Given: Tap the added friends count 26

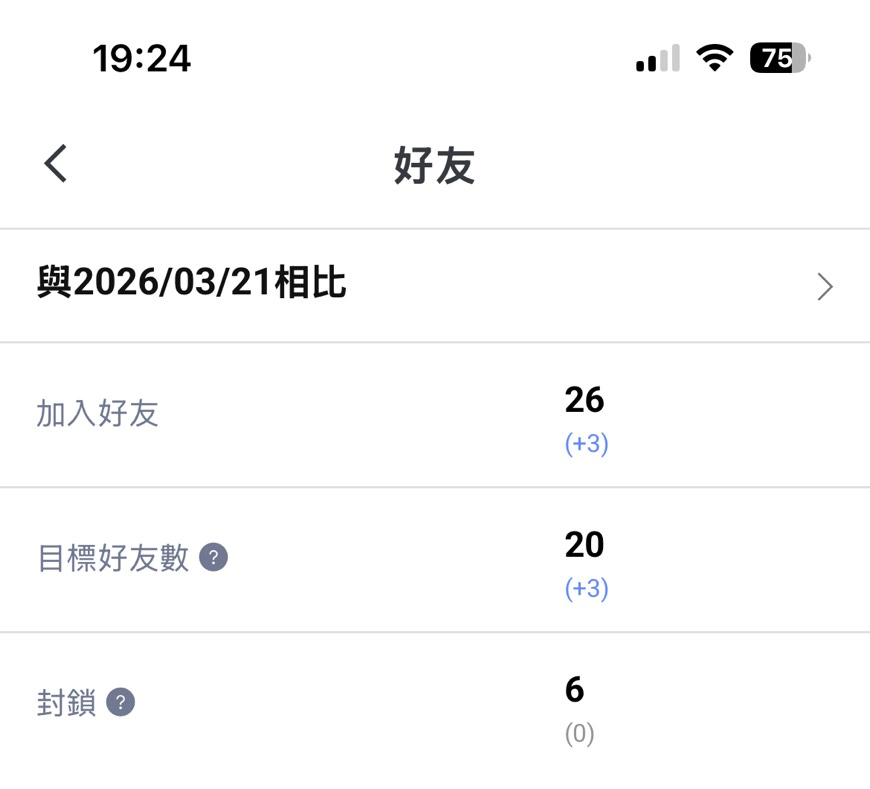Looking at the screenshot, I should pos(584,400).
